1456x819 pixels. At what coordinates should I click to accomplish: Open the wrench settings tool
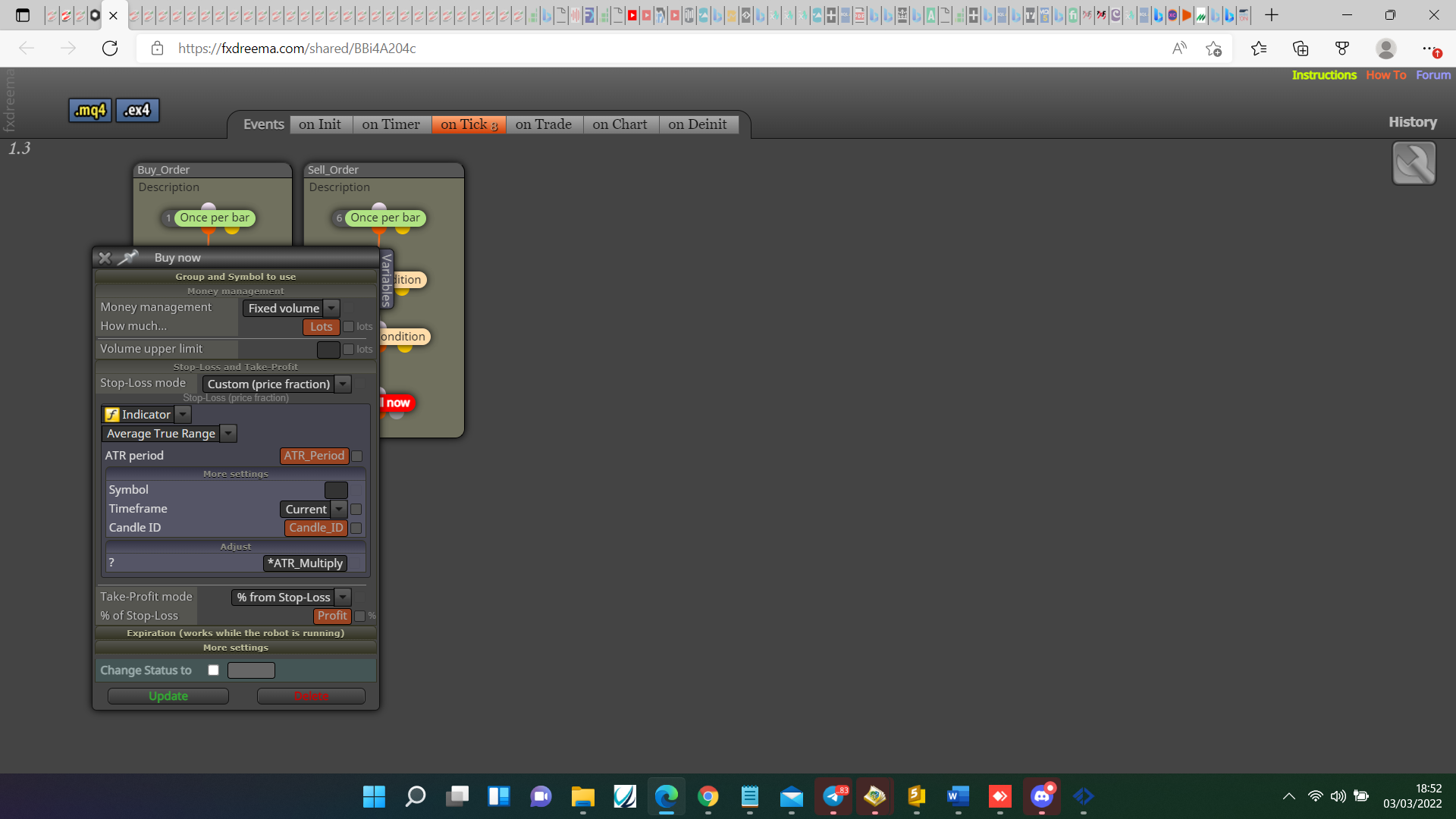tap(1414, 163)
